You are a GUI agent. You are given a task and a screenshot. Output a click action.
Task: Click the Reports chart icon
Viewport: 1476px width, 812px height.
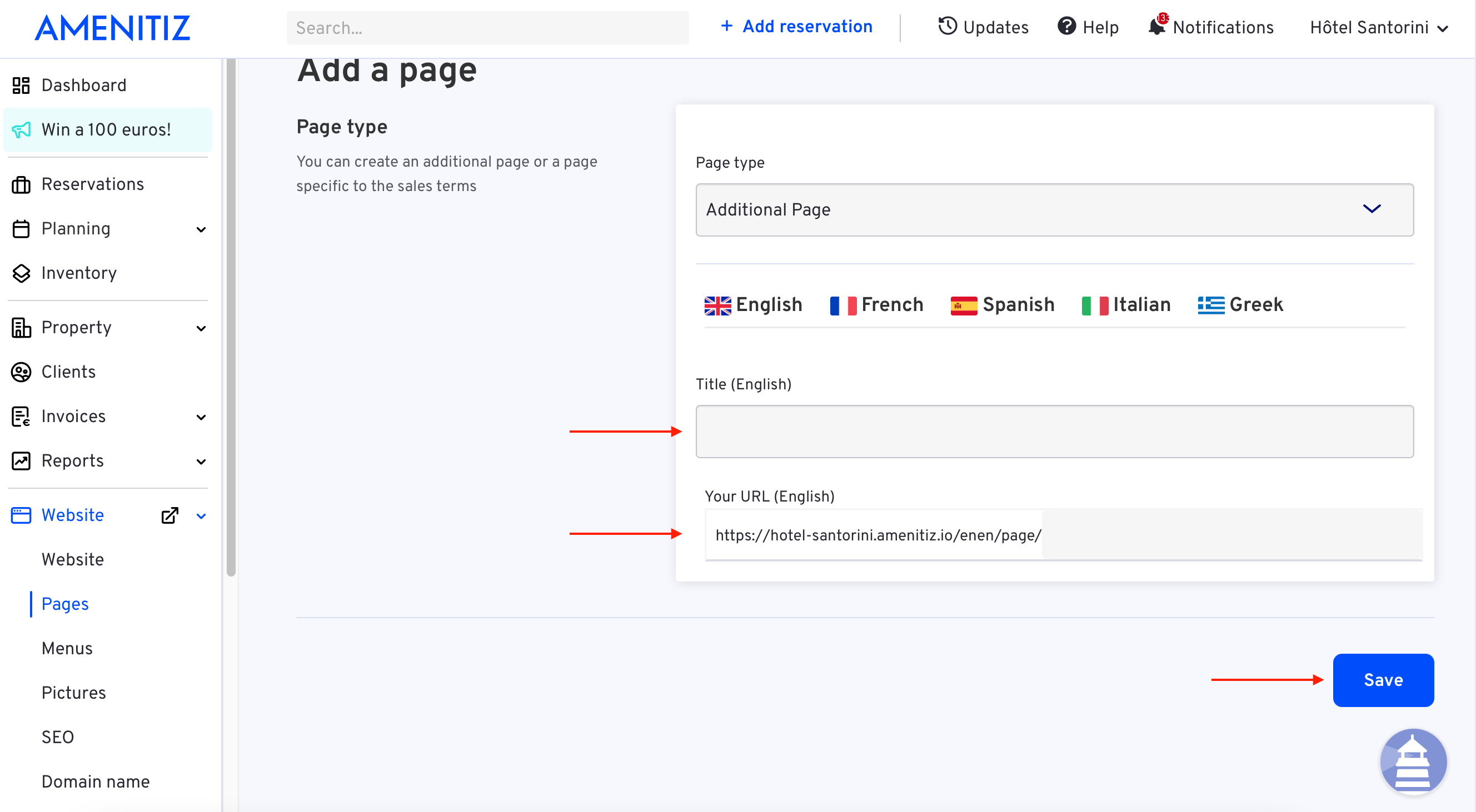tap(21, 461)
